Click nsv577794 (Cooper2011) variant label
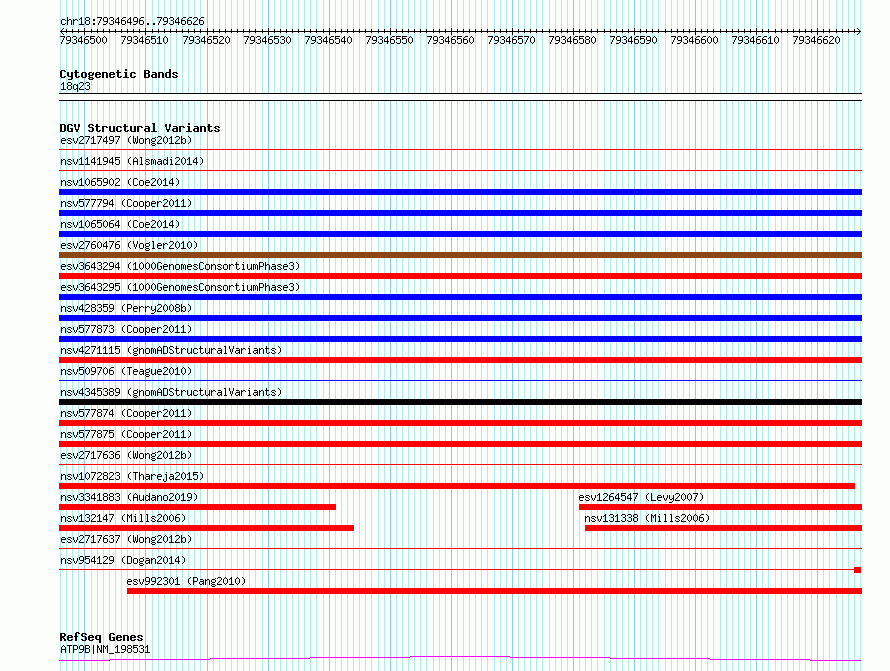The height and width of the screenshot is (671, 890). tap(126, 203)
